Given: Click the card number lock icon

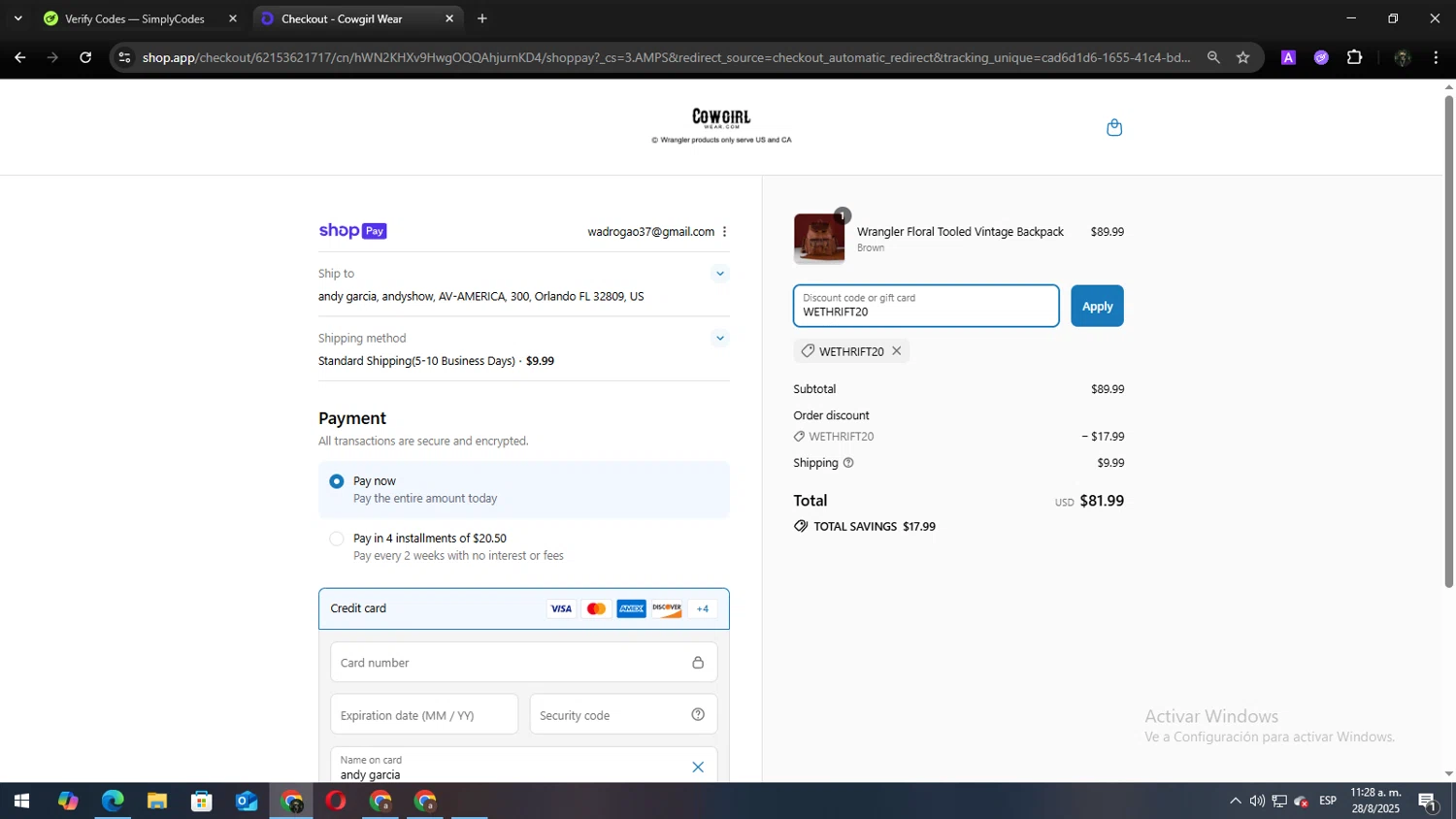Looking at the screenshot, I should click(698, 663).
